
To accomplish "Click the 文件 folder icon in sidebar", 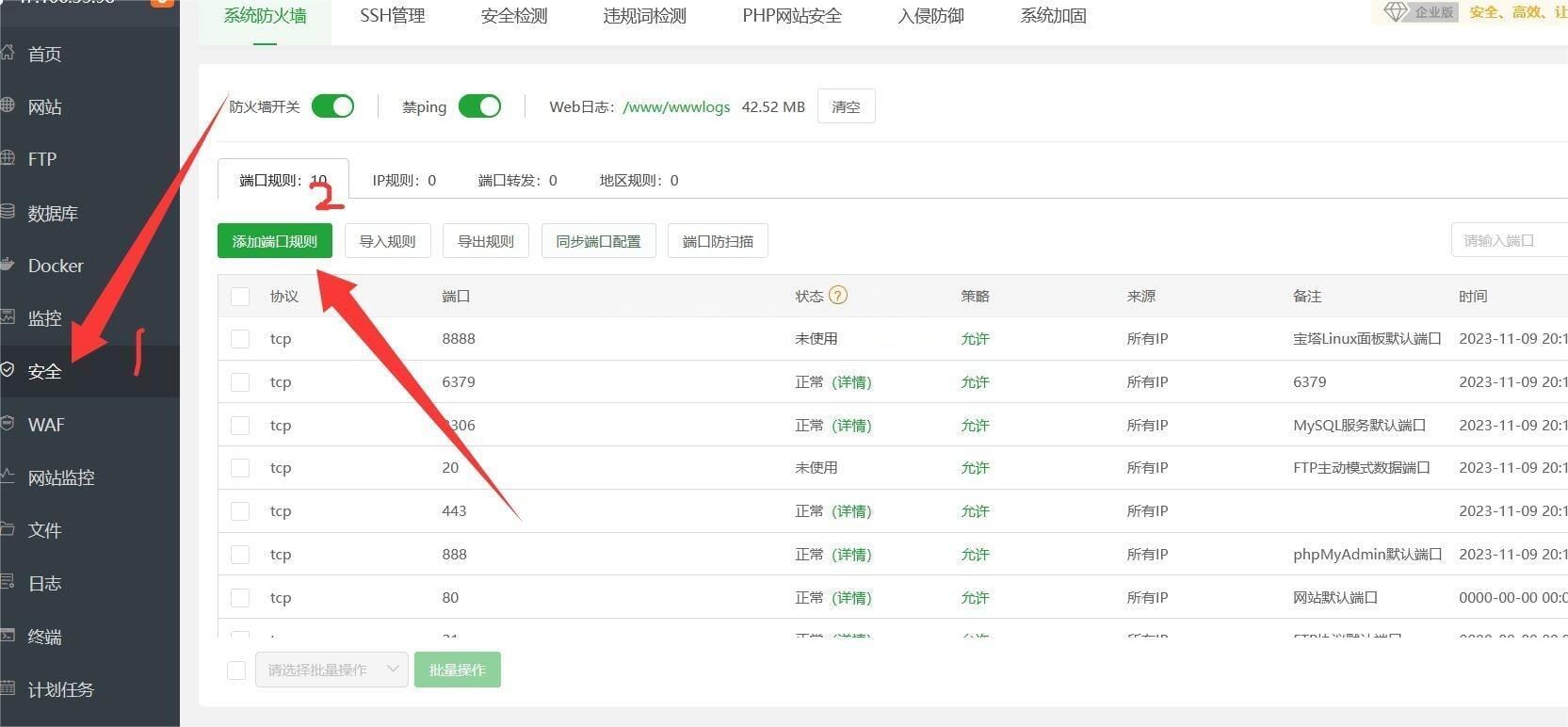I will click(x=8, y=529).
